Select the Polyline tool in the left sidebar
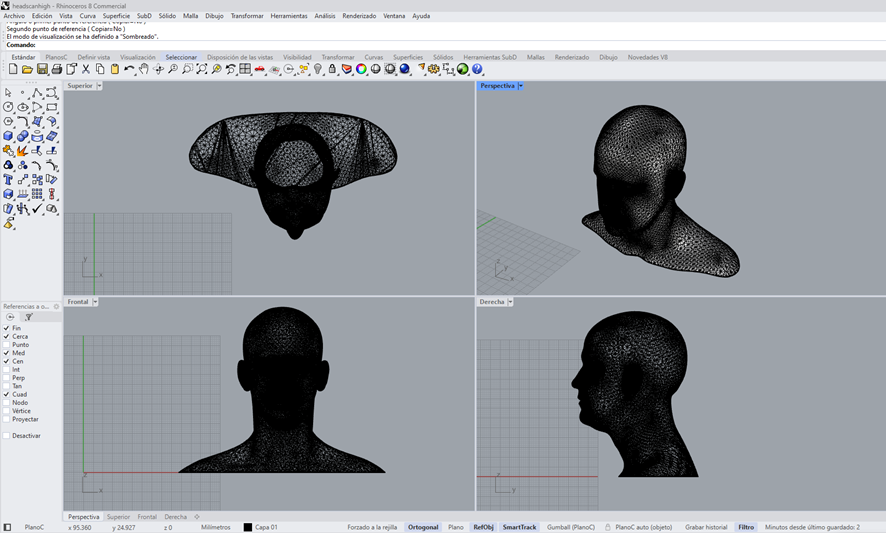 (x=37, y=93)
